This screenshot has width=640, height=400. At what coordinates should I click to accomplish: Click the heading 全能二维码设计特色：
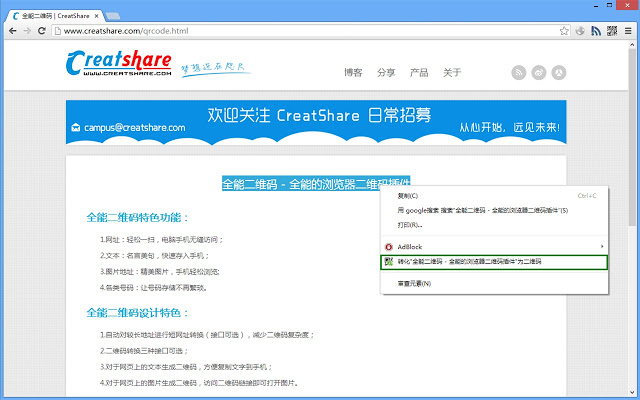pyautogui.click(x=138, y=313)
